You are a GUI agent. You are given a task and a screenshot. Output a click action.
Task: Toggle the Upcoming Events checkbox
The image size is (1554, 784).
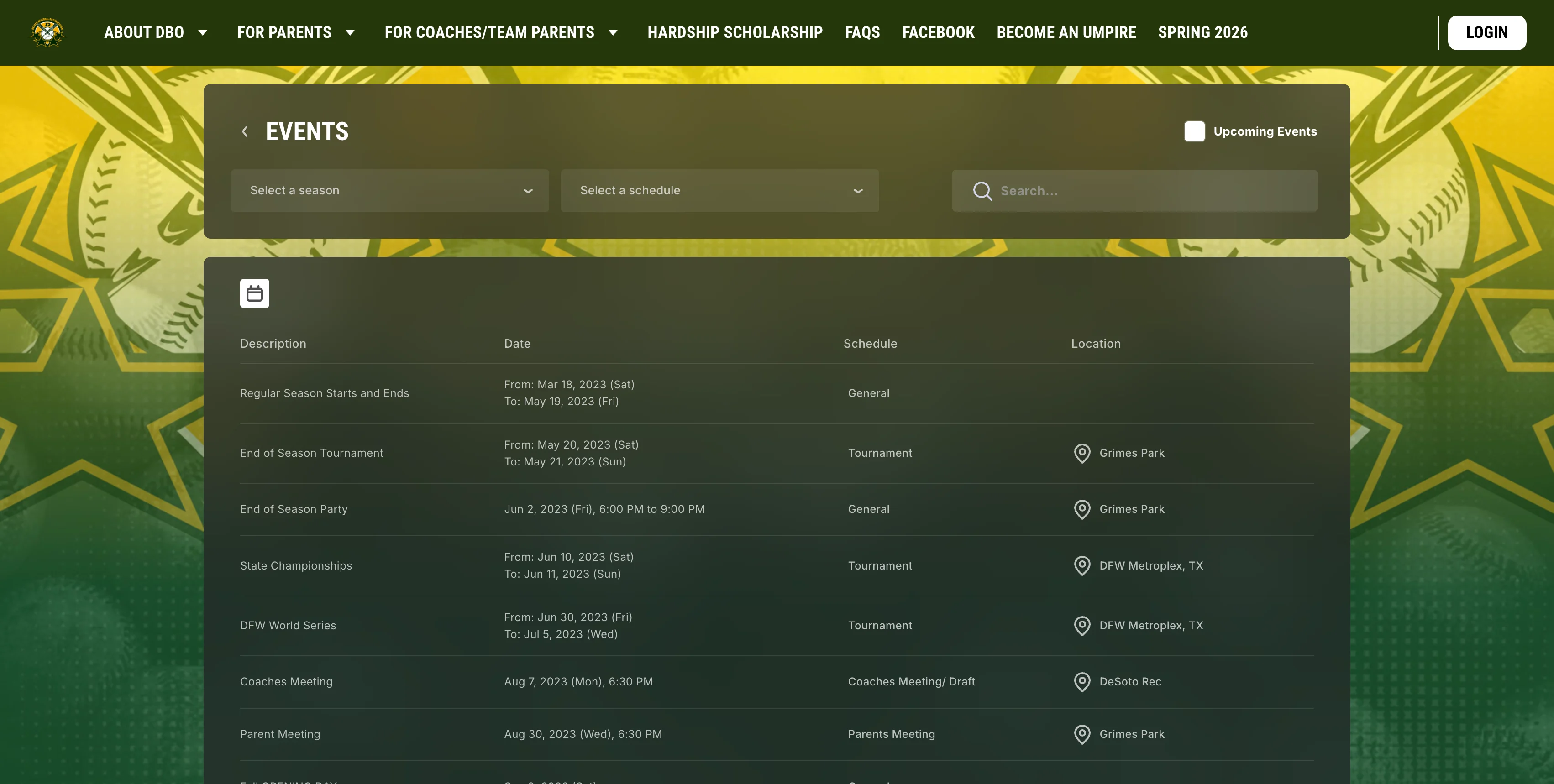click(1194, 131)
